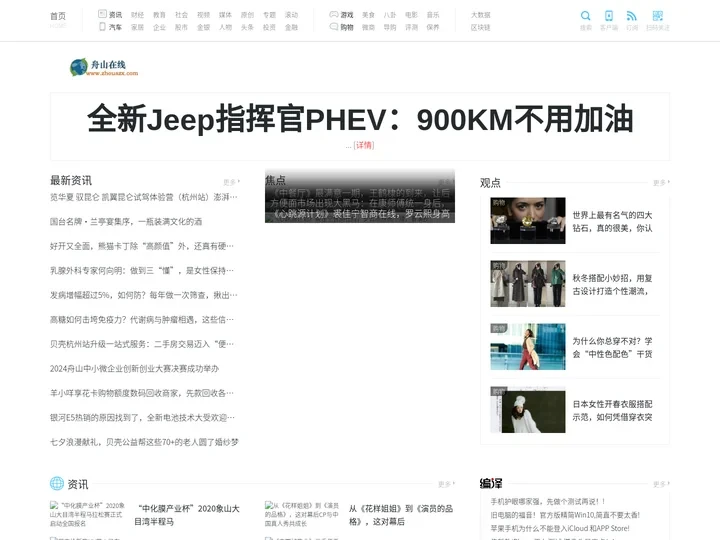Screen dimensions: 720x540
Task: Open the 财经 channel
Action: (137, 15)
